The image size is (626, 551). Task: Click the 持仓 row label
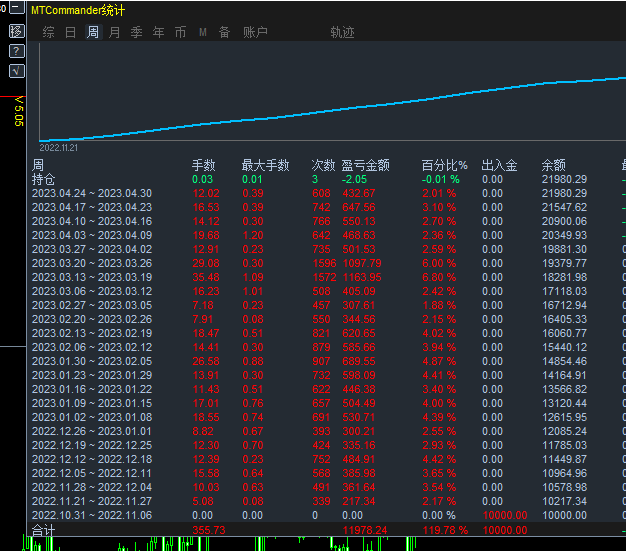(x=44, y=179)
